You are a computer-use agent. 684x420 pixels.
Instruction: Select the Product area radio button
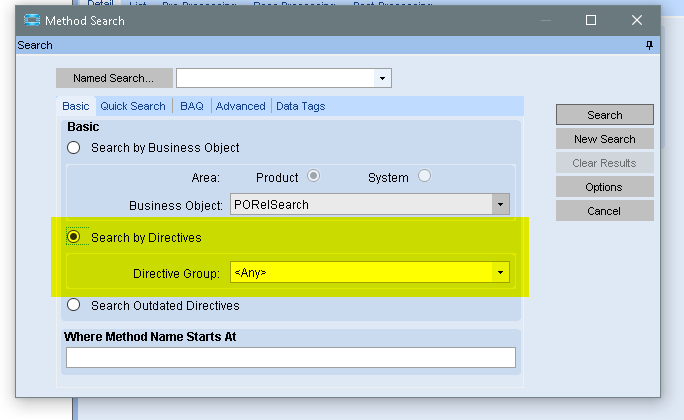pos(313,177)
